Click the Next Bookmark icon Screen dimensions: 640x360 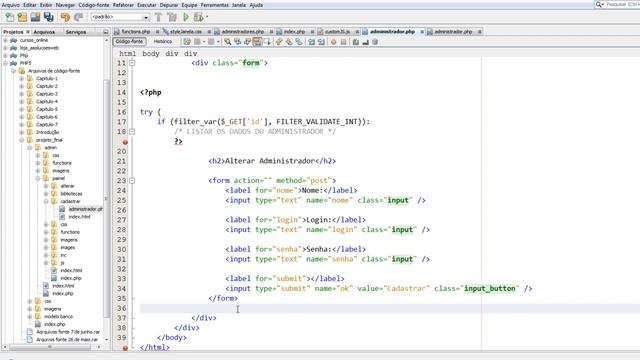pyautogui.click(x=289, y=42)
